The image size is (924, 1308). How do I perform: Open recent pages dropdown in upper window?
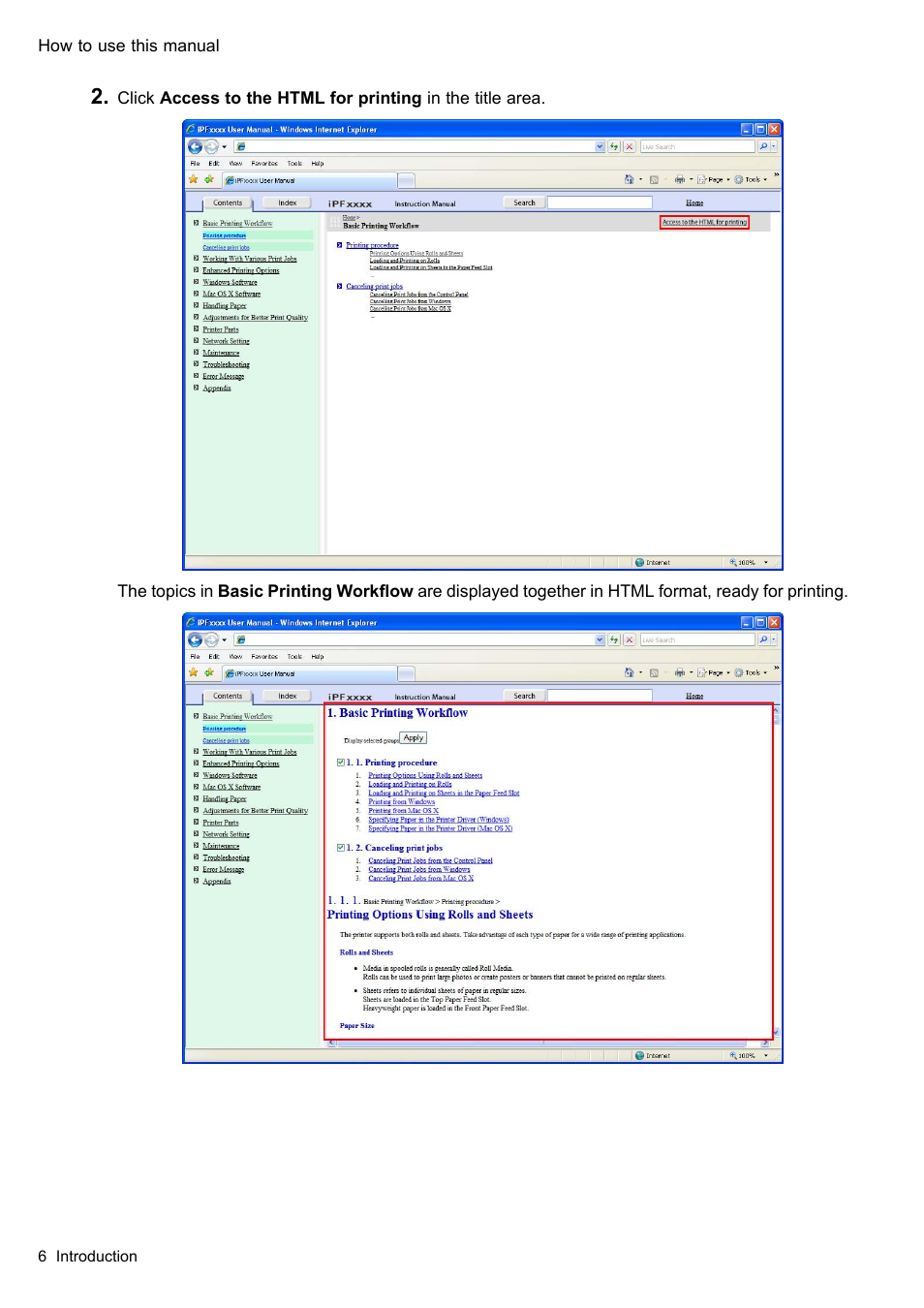pos(225,147)
